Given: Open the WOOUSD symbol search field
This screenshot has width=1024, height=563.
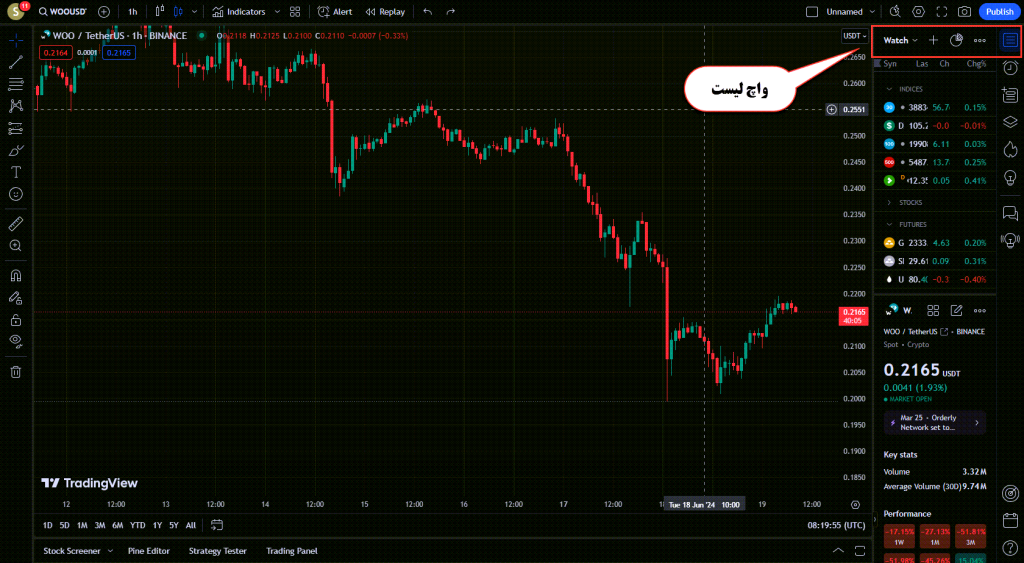Looking at the screenshot, I should (63, 12).
